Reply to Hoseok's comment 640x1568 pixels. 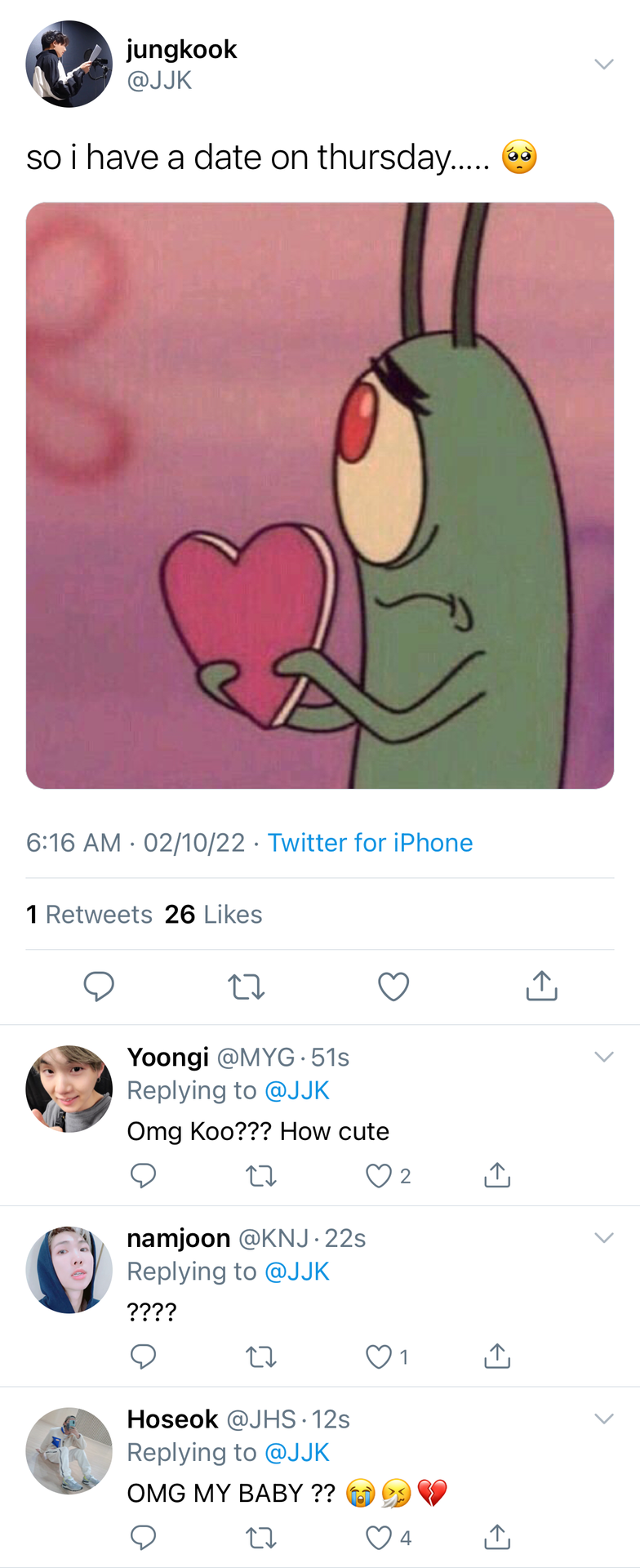[x=143, y=1538]
